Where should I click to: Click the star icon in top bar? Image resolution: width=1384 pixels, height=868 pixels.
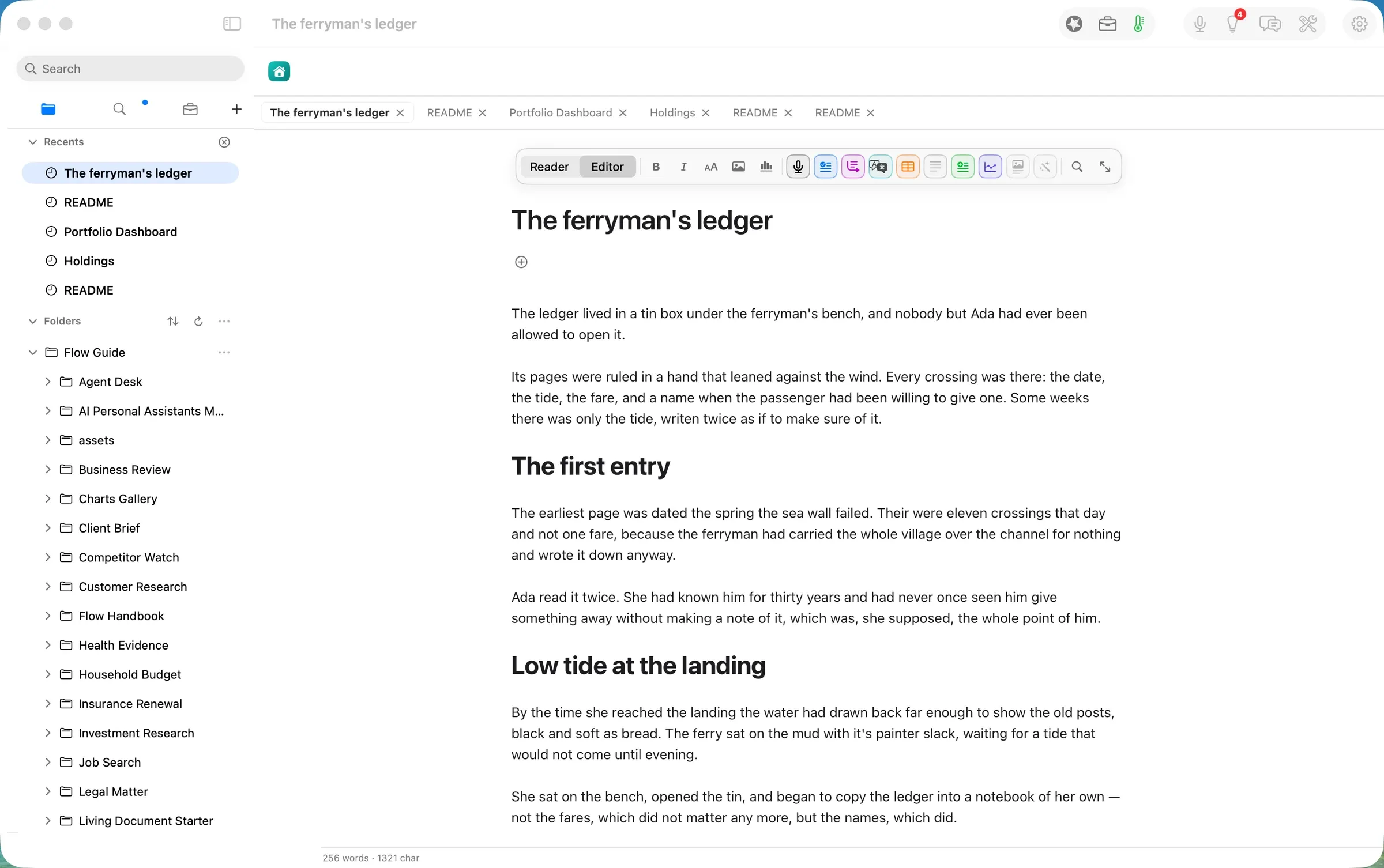(1074, 24)
